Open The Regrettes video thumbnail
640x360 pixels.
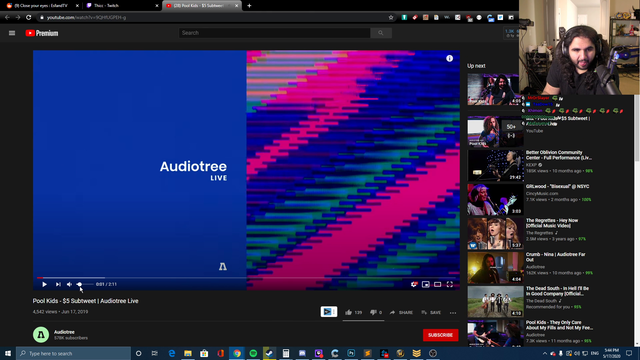[495, 233]
